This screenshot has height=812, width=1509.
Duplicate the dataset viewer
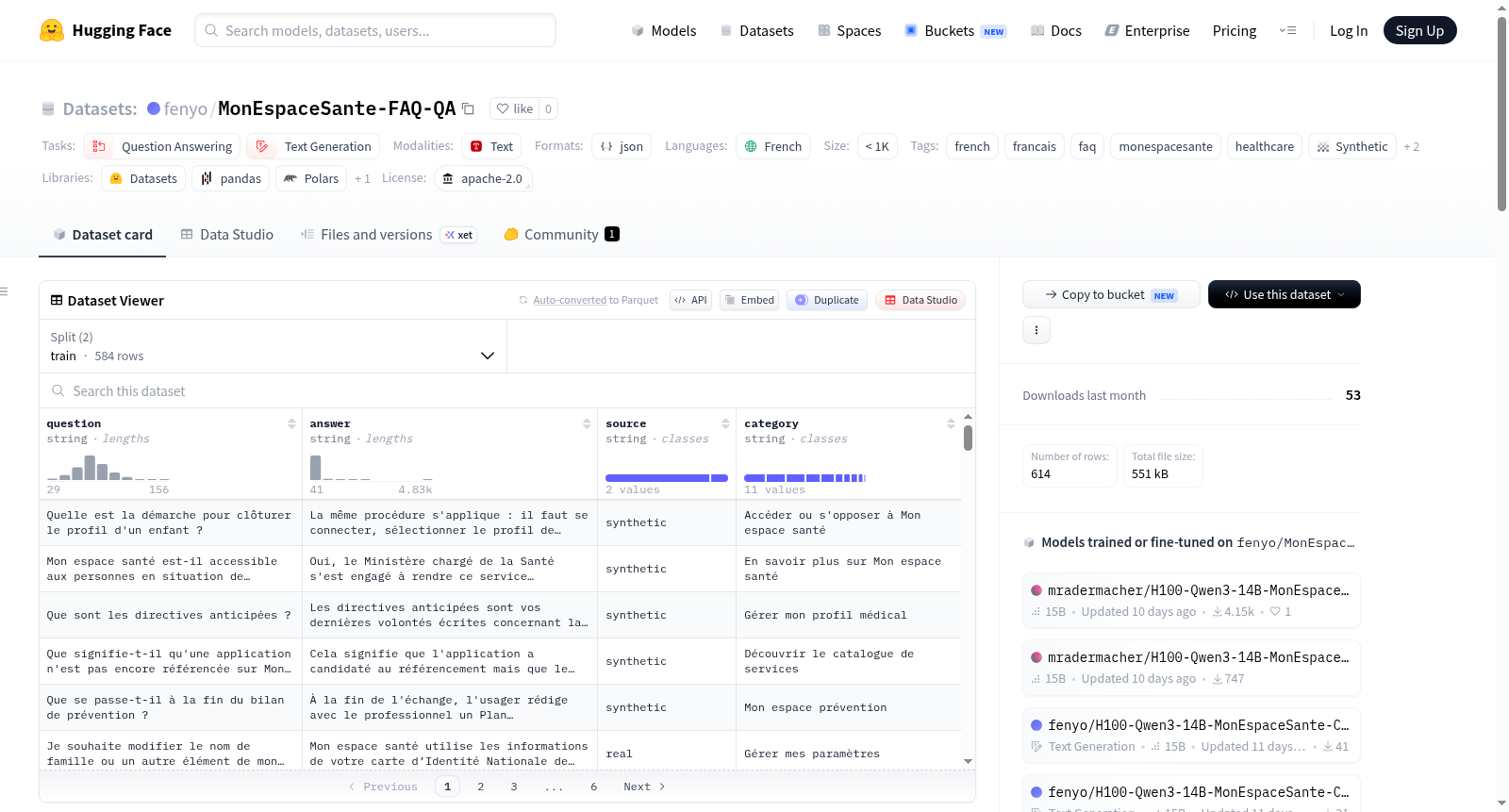click(827, 300)
